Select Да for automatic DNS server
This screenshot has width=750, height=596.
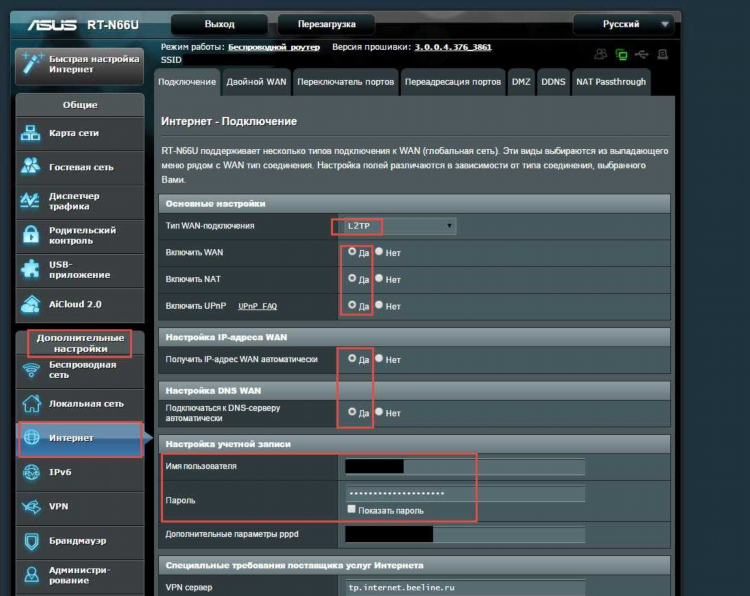(x=352, y=412)
